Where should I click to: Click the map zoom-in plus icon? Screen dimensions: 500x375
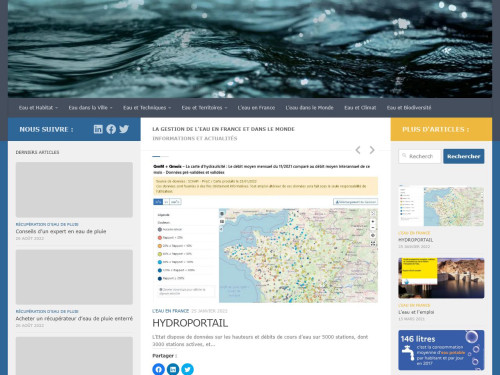click(373, 221)
